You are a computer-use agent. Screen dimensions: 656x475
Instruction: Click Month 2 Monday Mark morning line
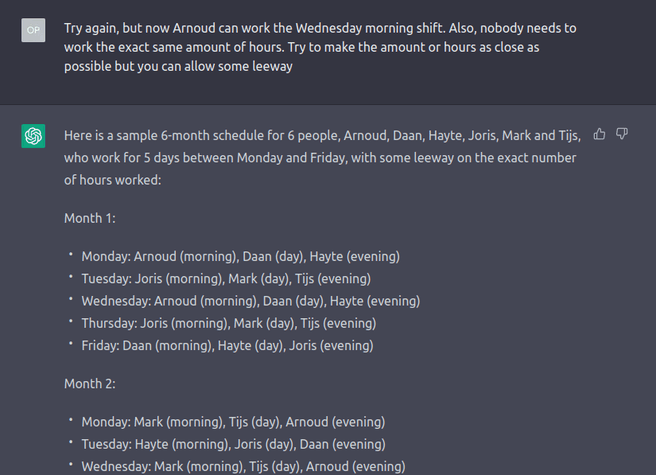tap(233, 422)
